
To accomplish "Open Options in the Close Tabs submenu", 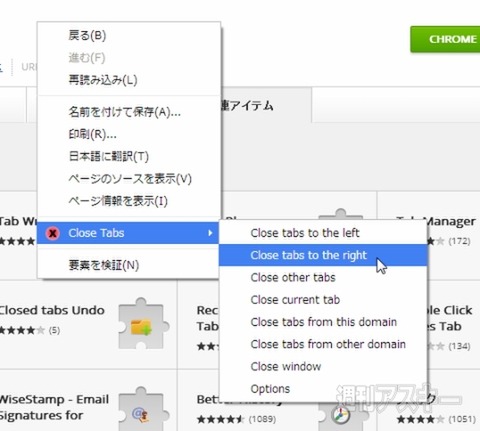I will [323, 389].
